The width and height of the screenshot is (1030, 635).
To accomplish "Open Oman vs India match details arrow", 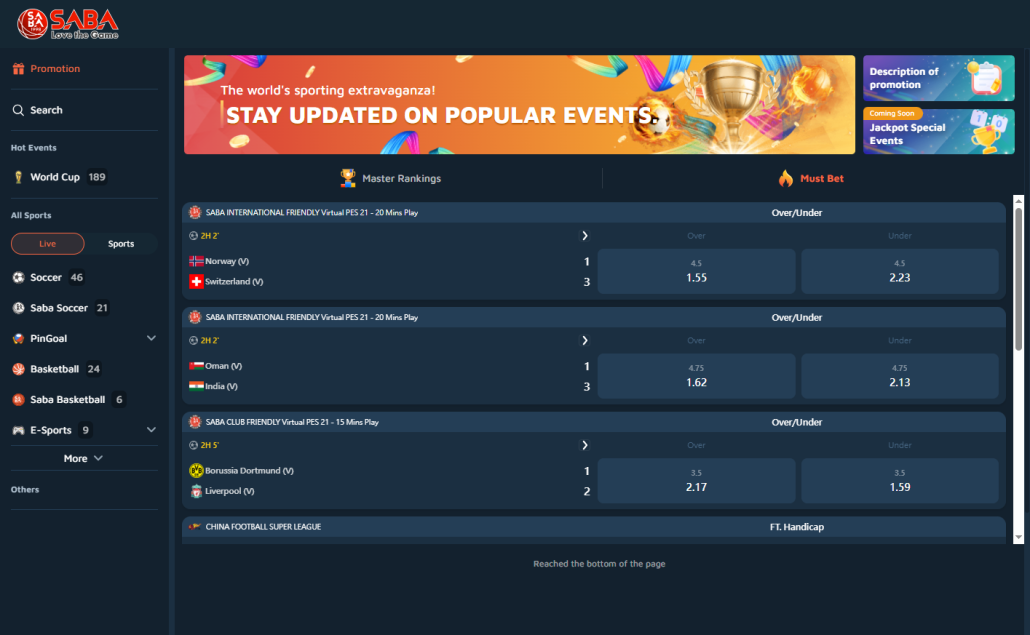I will coord(585,340).
